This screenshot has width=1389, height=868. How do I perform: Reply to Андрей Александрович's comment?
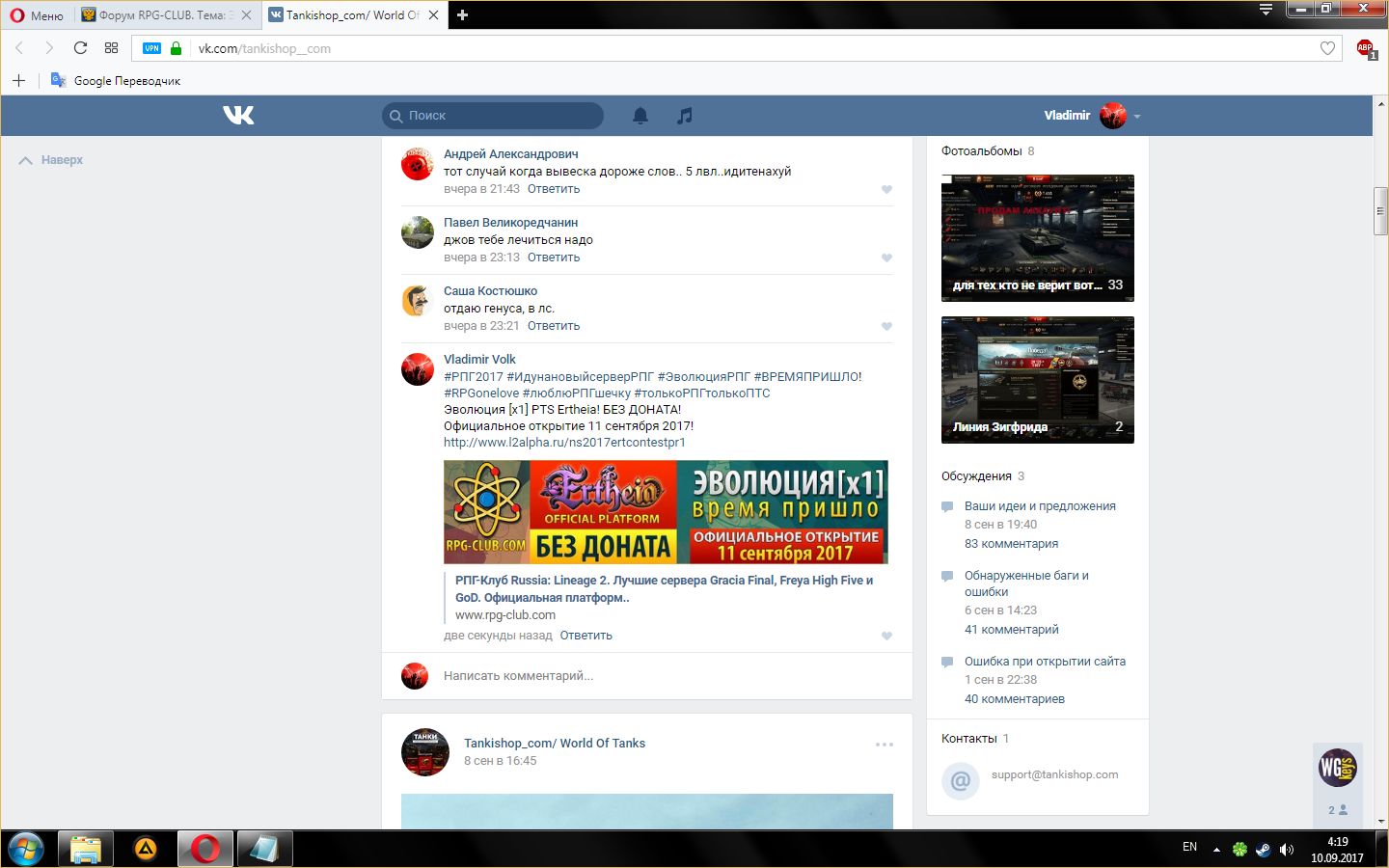(554, 189)
